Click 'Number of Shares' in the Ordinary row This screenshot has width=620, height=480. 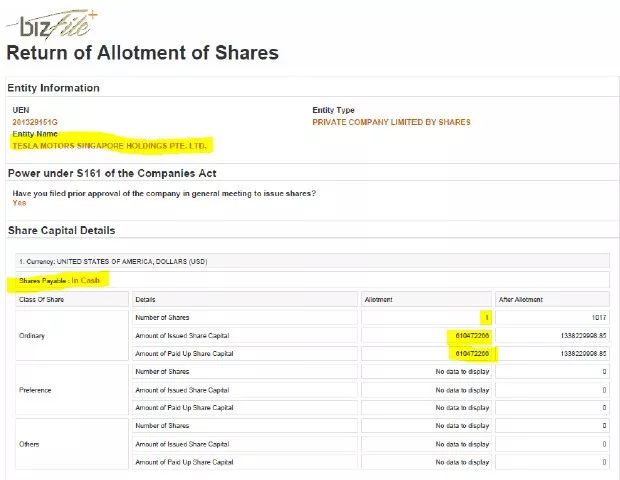162,317
